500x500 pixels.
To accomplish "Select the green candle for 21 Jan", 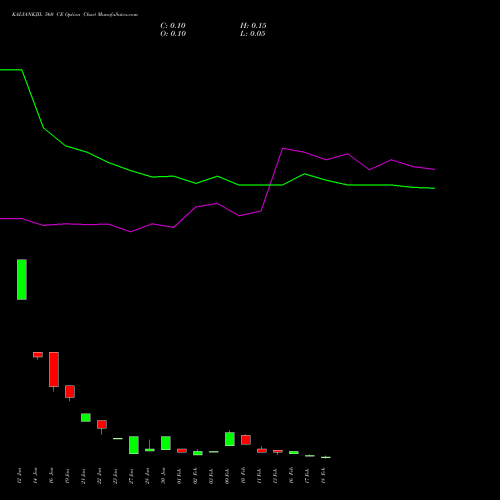I will point(86,418).
